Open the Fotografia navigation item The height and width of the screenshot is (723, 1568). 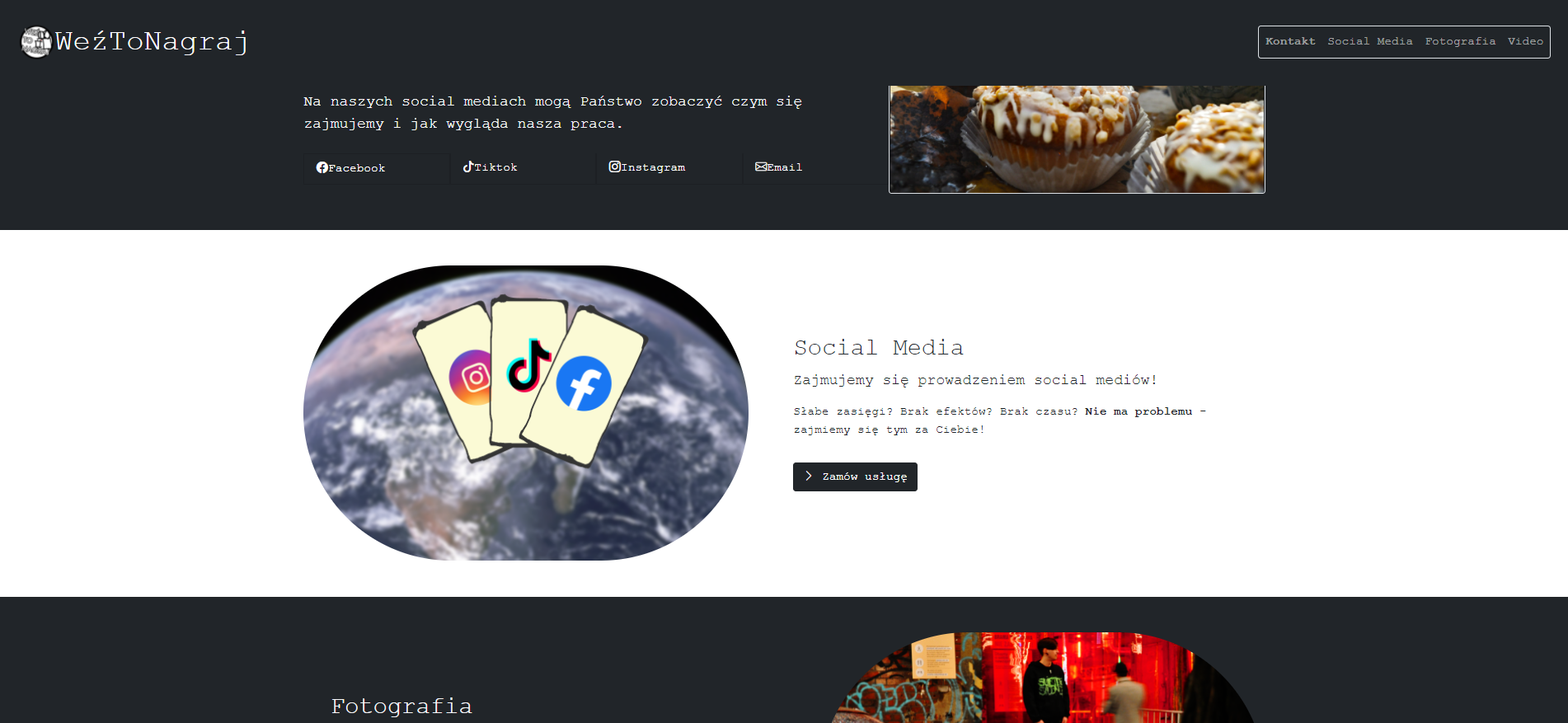[1460, 41]
